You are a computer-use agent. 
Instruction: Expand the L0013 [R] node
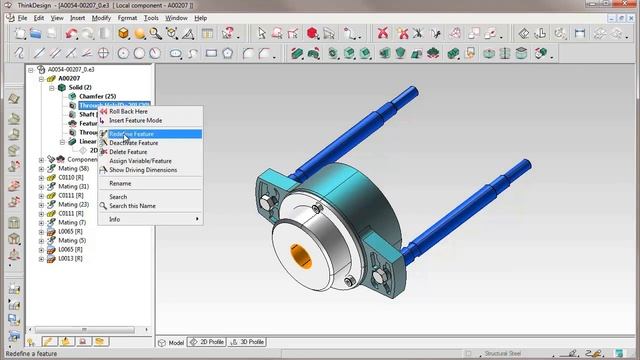(x=41, y=259)
